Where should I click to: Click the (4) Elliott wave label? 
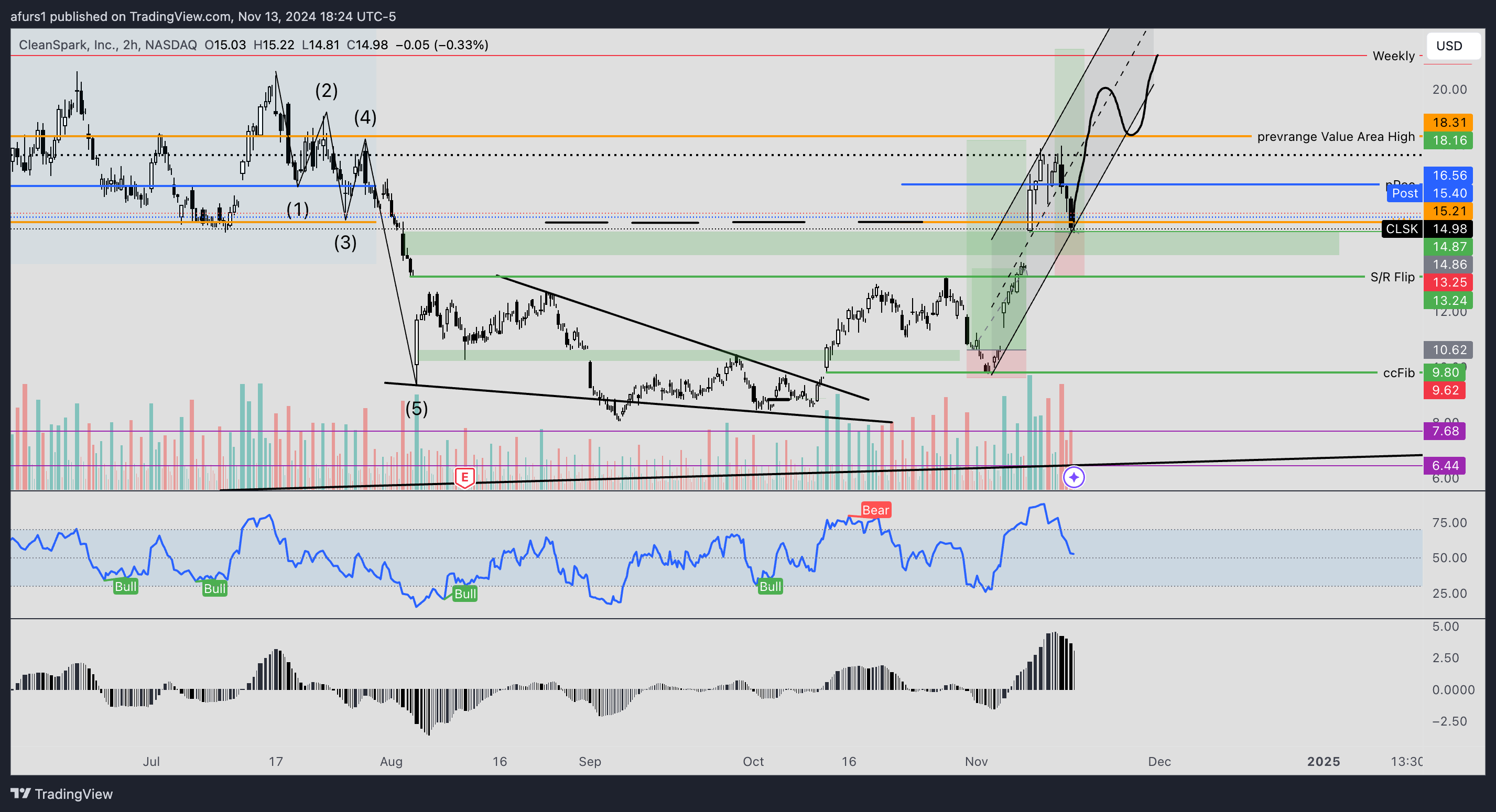(365, 118)
